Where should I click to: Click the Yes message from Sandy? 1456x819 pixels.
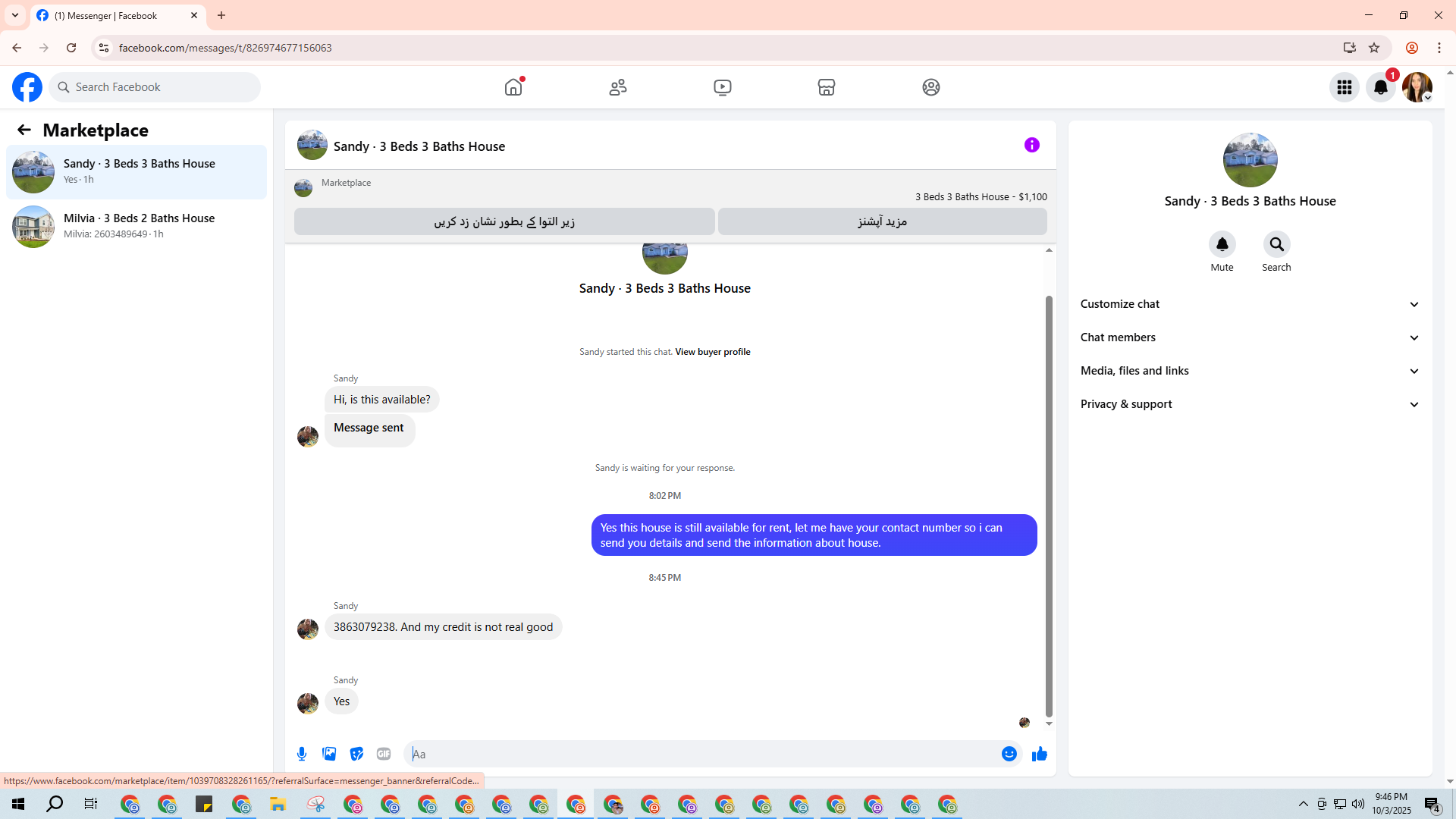click(x=342, y=701)
